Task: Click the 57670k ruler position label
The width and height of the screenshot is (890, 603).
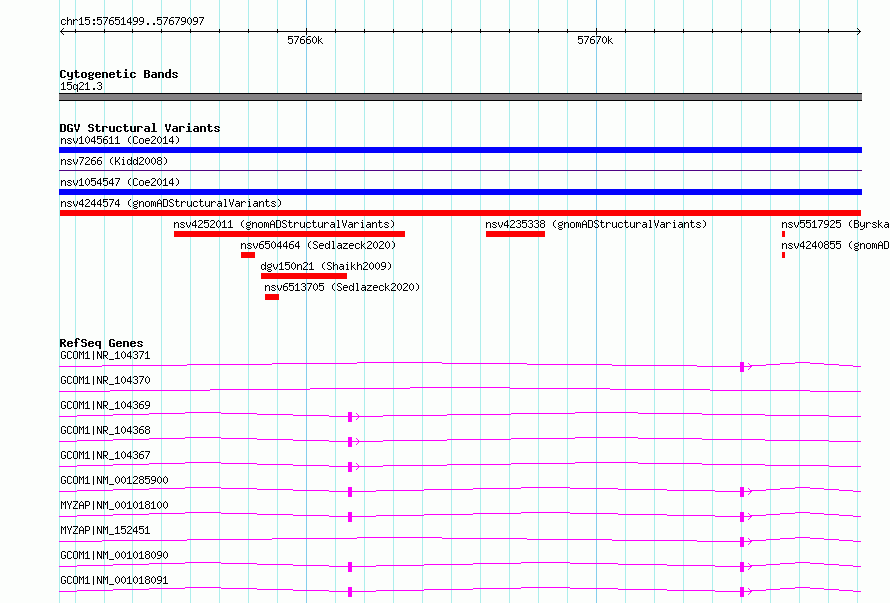Action: click(x=595, y=40)
